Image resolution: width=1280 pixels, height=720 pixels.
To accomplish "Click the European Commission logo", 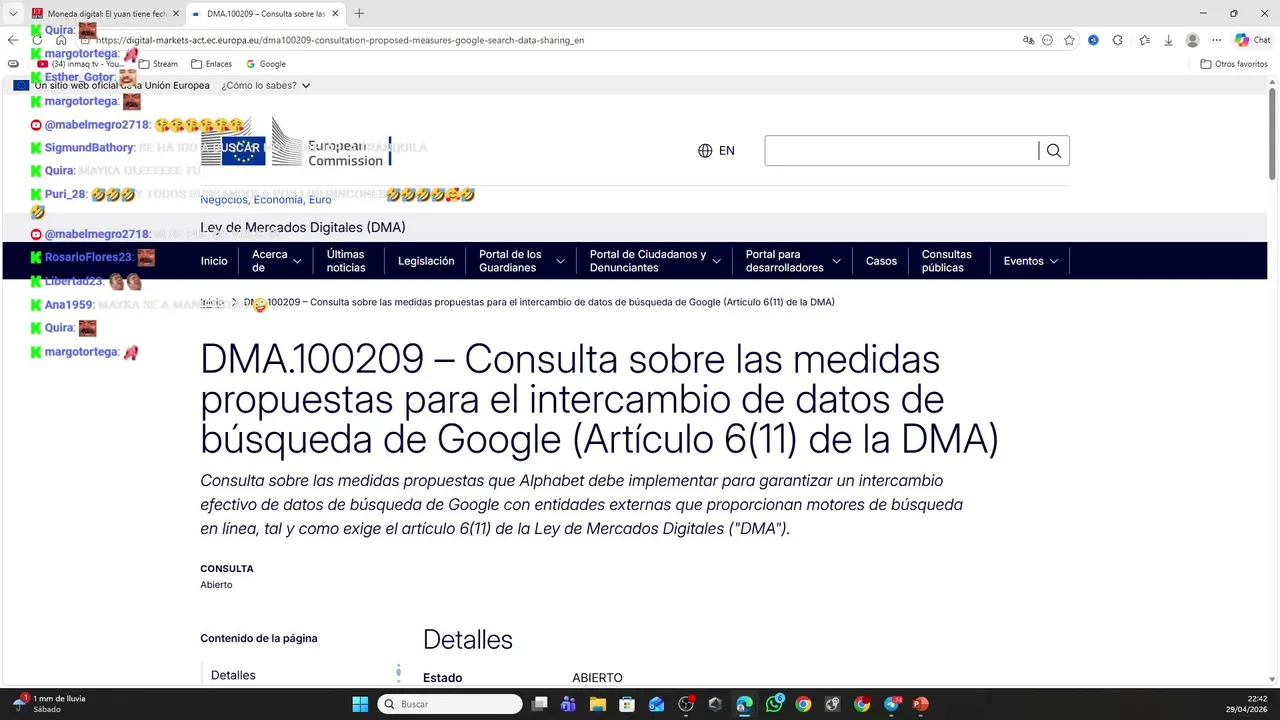I will pos(296,143).
